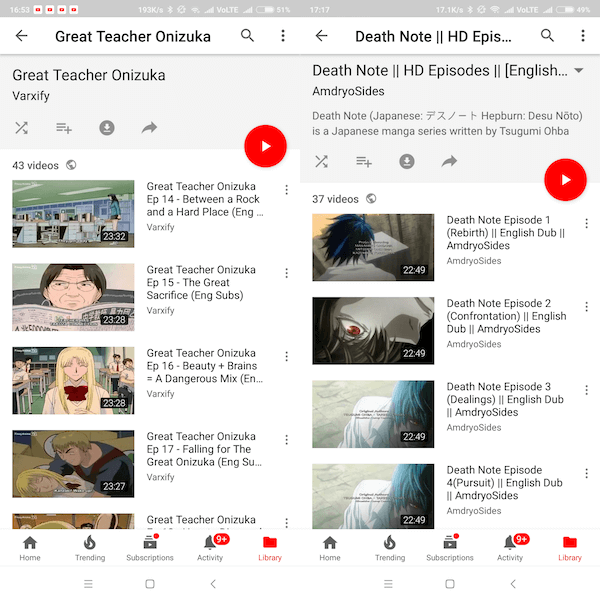Open Ep 15 The Great Sacrifice thumbnail
This screenshot has width=600, height=600.
pos(73,297)
